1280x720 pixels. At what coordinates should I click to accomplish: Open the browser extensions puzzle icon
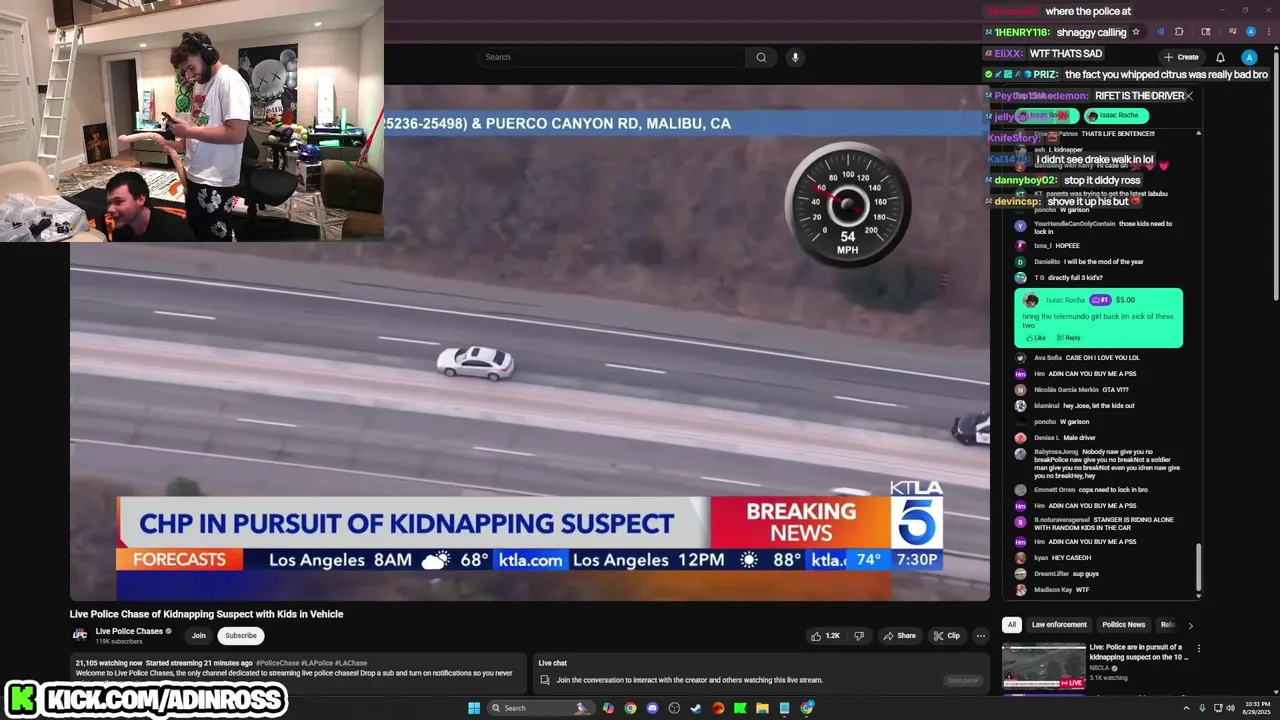click(1179, 32)
